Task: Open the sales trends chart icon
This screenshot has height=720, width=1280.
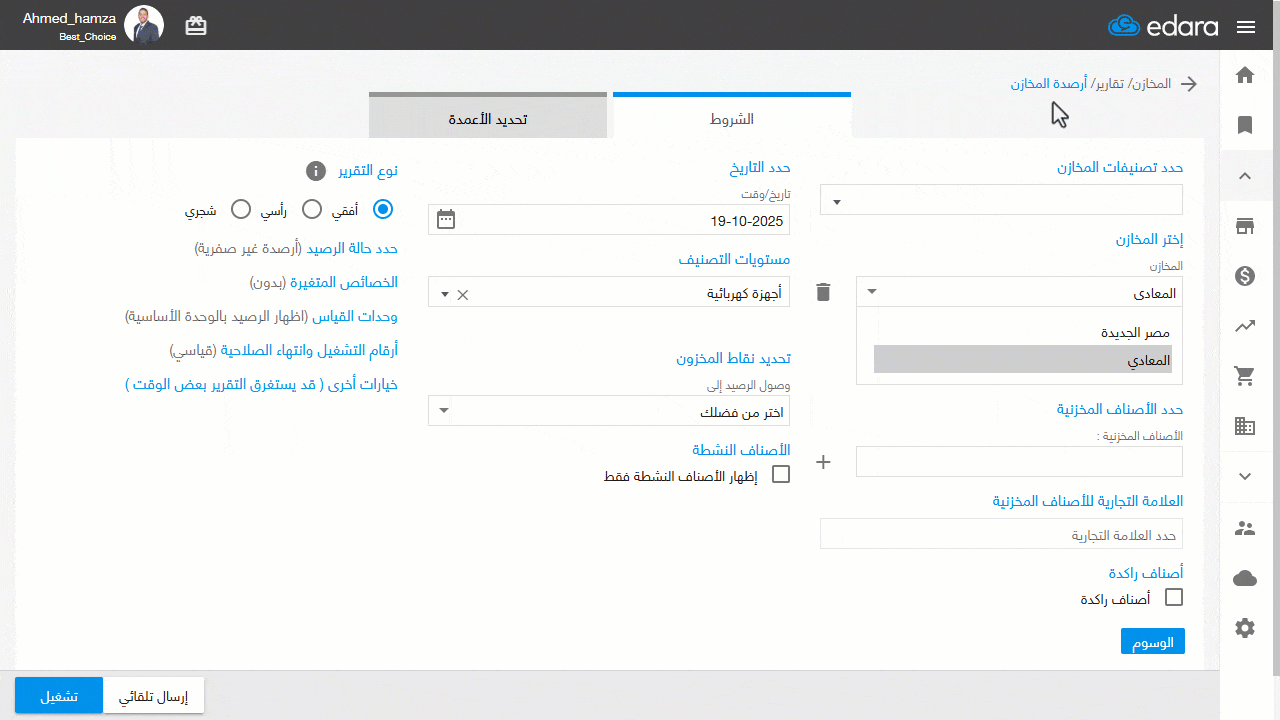Action: pos(1245,326)
